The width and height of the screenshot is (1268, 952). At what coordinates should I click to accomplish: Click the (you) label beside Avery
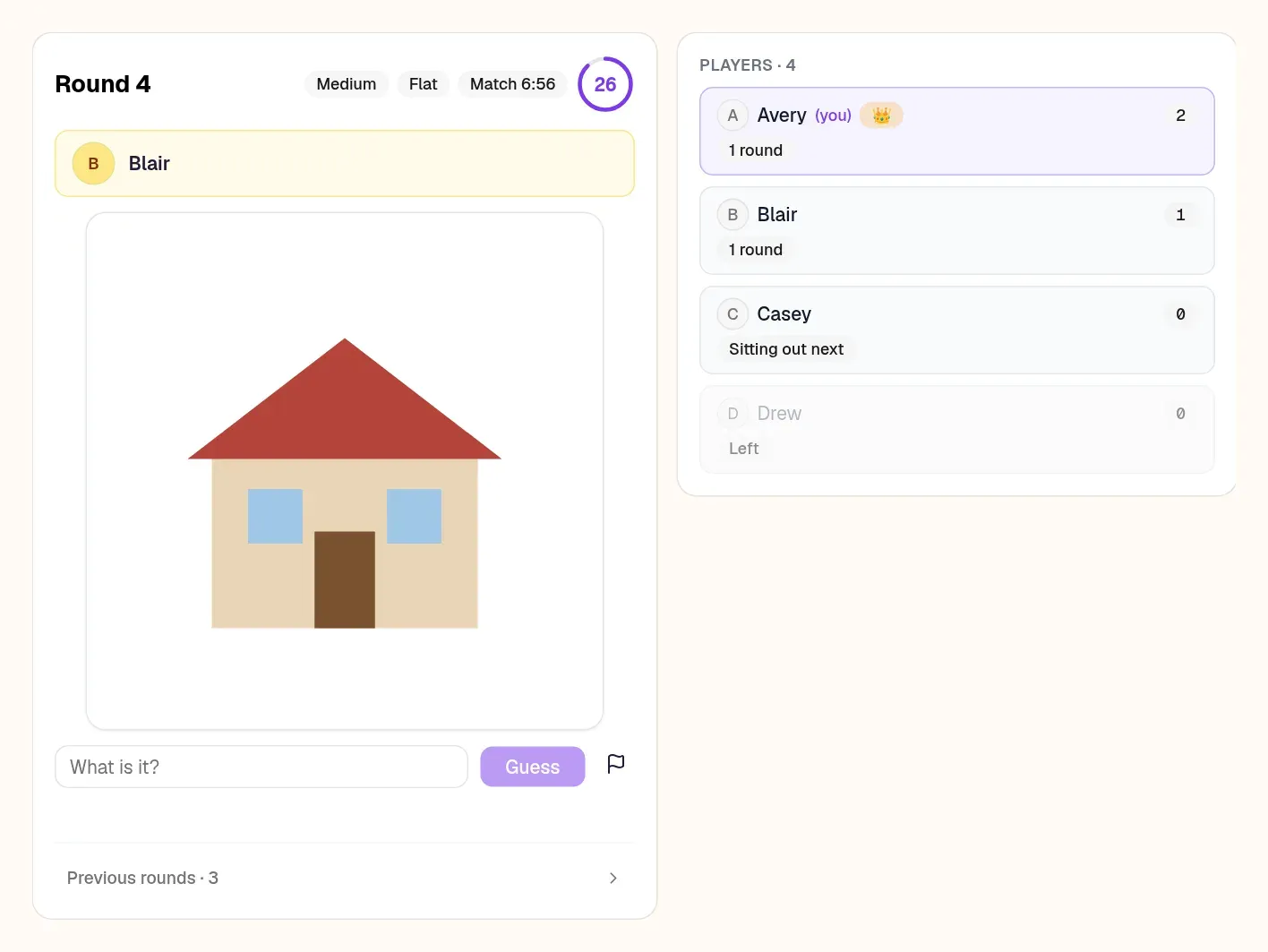(x=833, y=116)
